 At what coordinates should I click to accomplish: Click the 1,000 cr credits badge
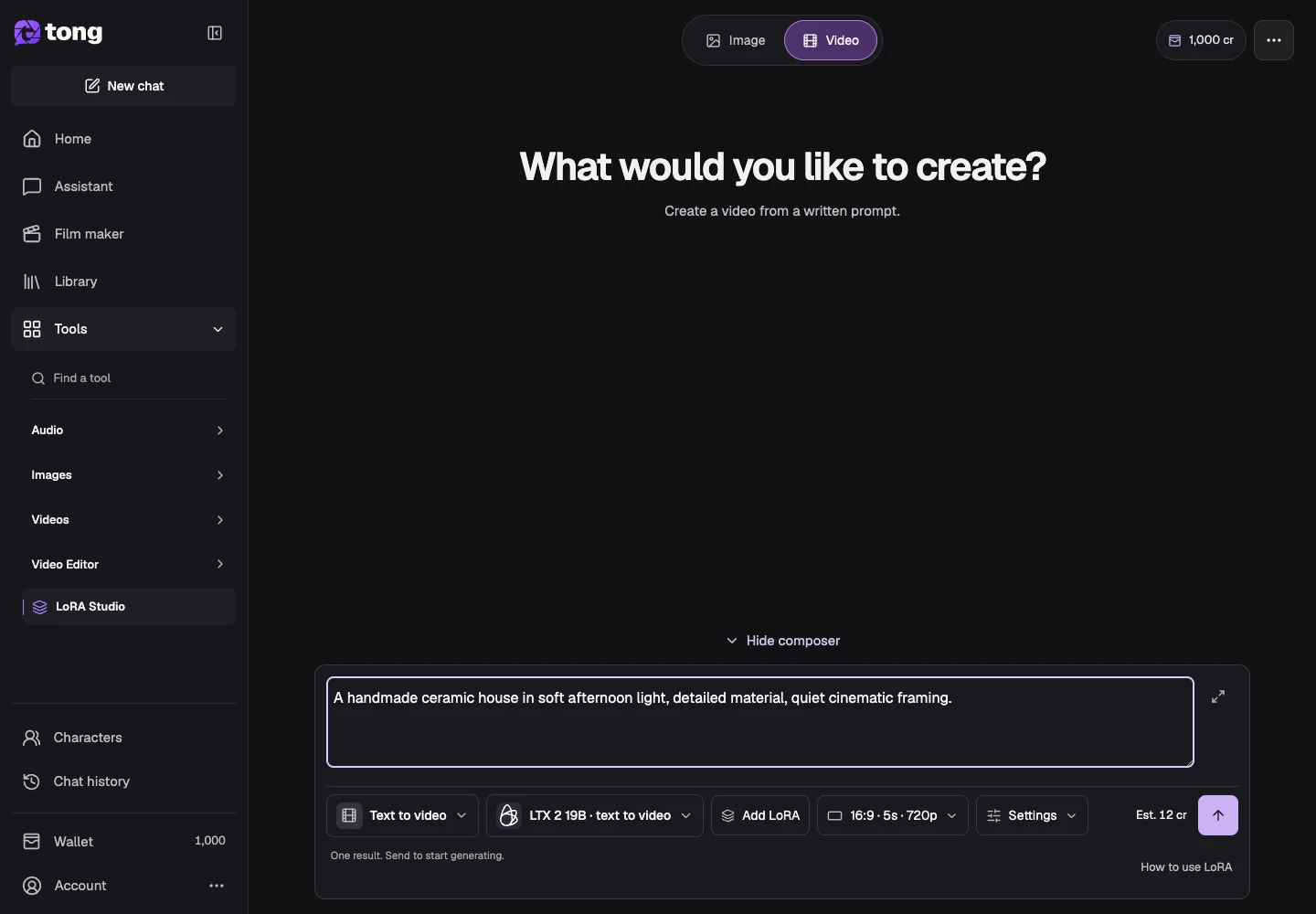point(1201,40)
